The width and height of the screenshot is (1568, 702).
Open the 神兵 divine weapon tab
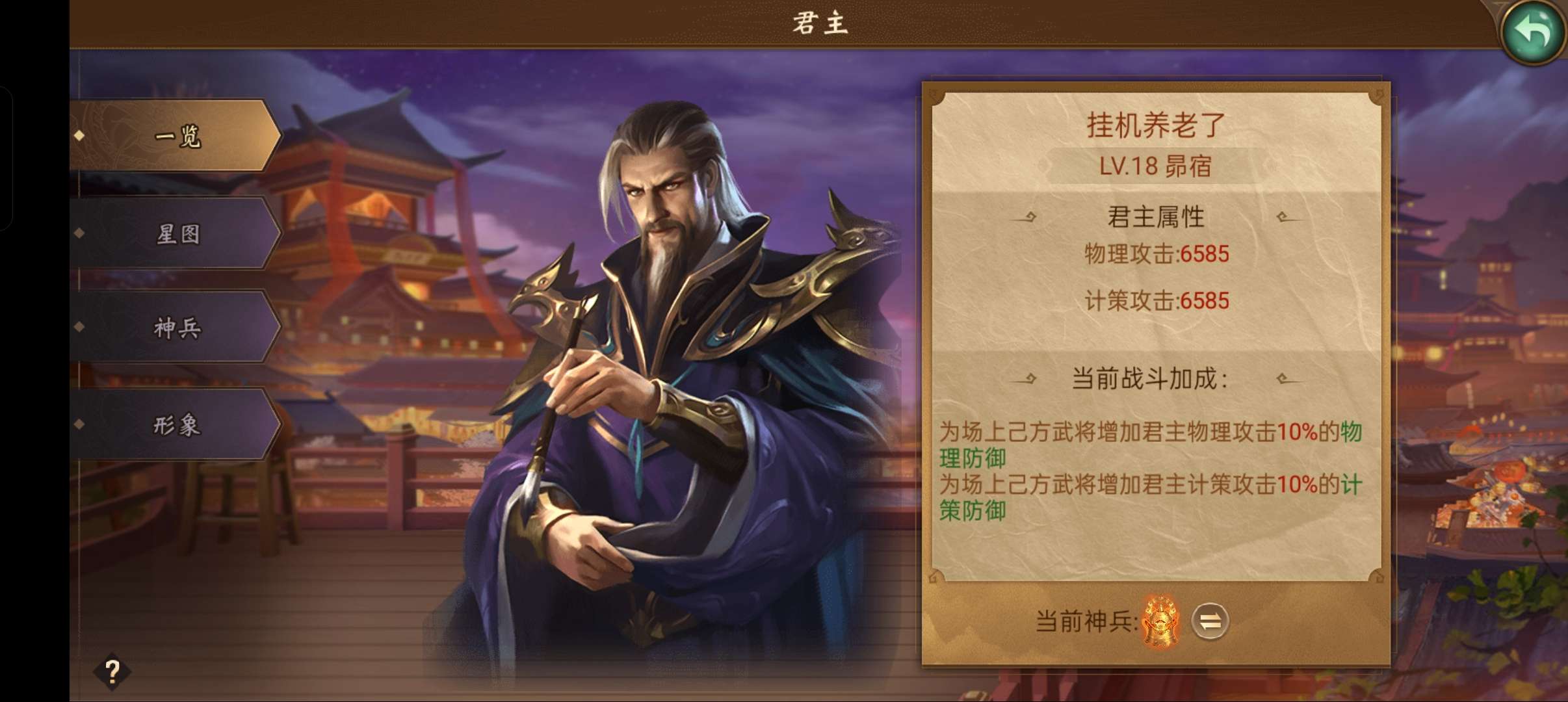[176, 326]
